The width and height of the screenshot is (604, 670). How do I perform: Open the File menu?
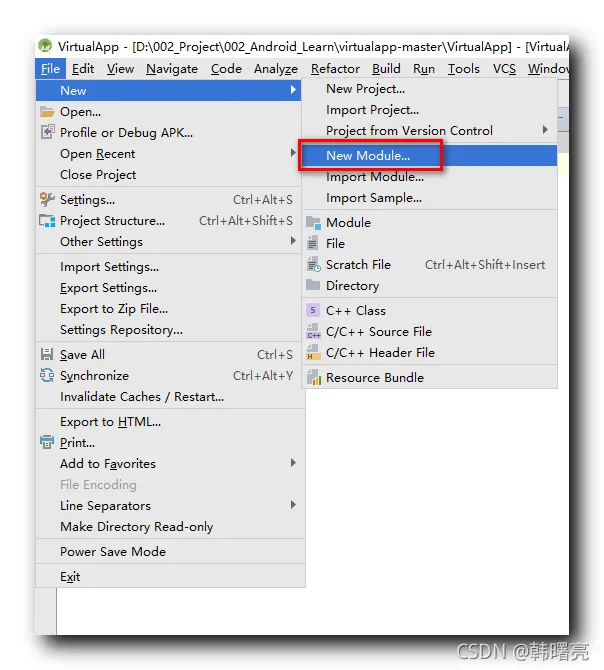[x=50, y=69]
